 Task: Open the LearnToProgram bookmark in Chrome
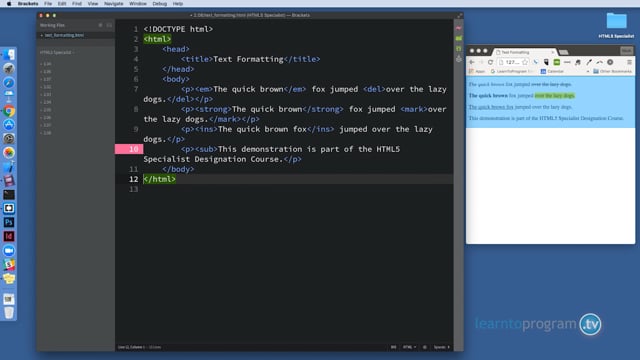[512, 71]
